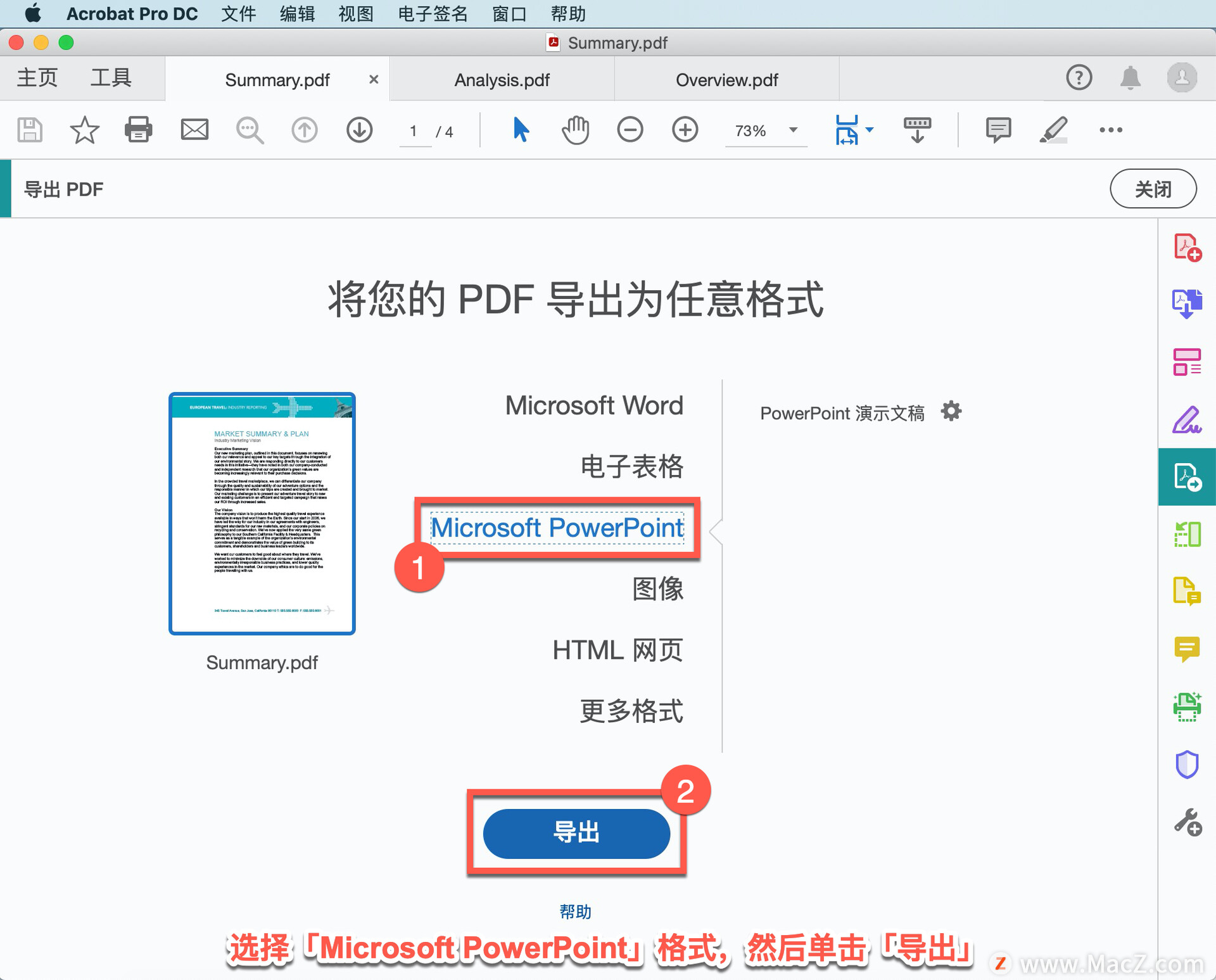Image resolution: width=1216 pixels, height=980 pixels.
Task: Open the 编辑 menu
Action: click(298, 13)
